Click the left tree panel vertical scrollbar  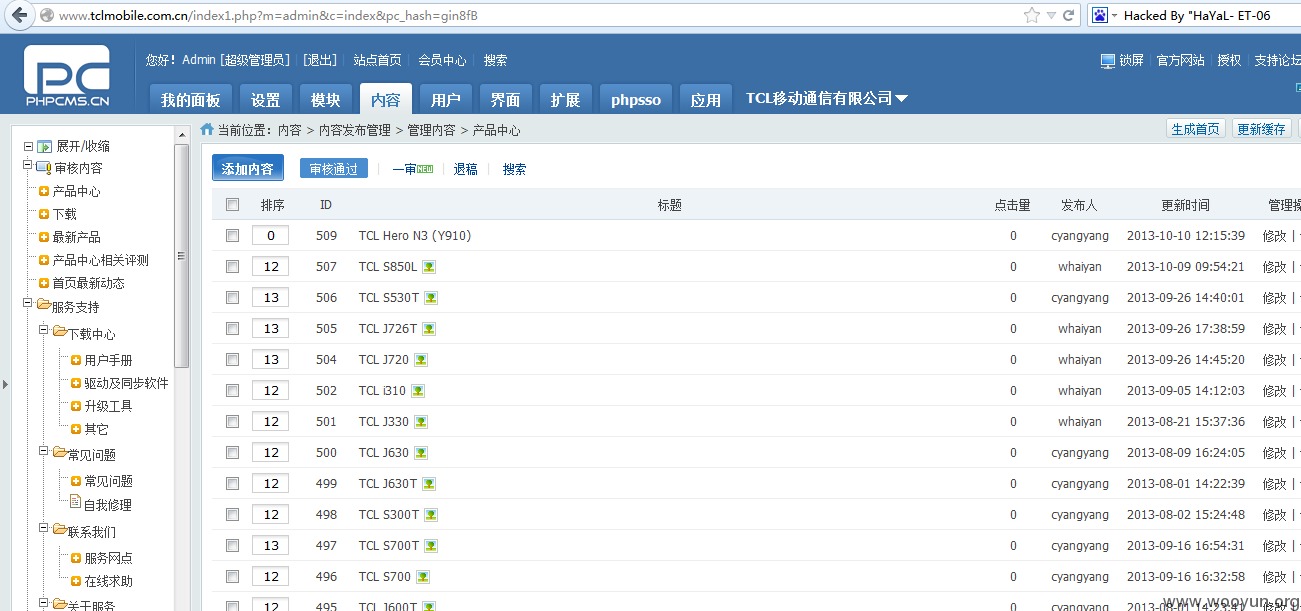click(x=181, y=256)
